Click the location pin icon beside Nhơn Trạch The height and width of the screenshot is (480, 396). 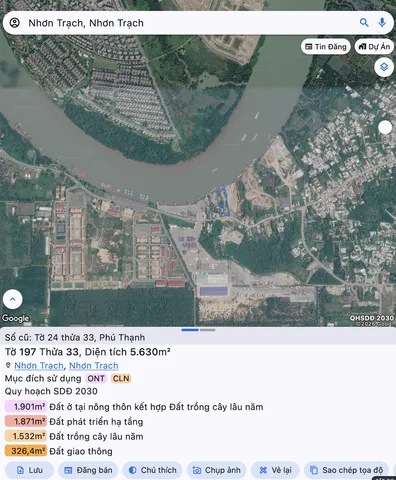(8, 365)
